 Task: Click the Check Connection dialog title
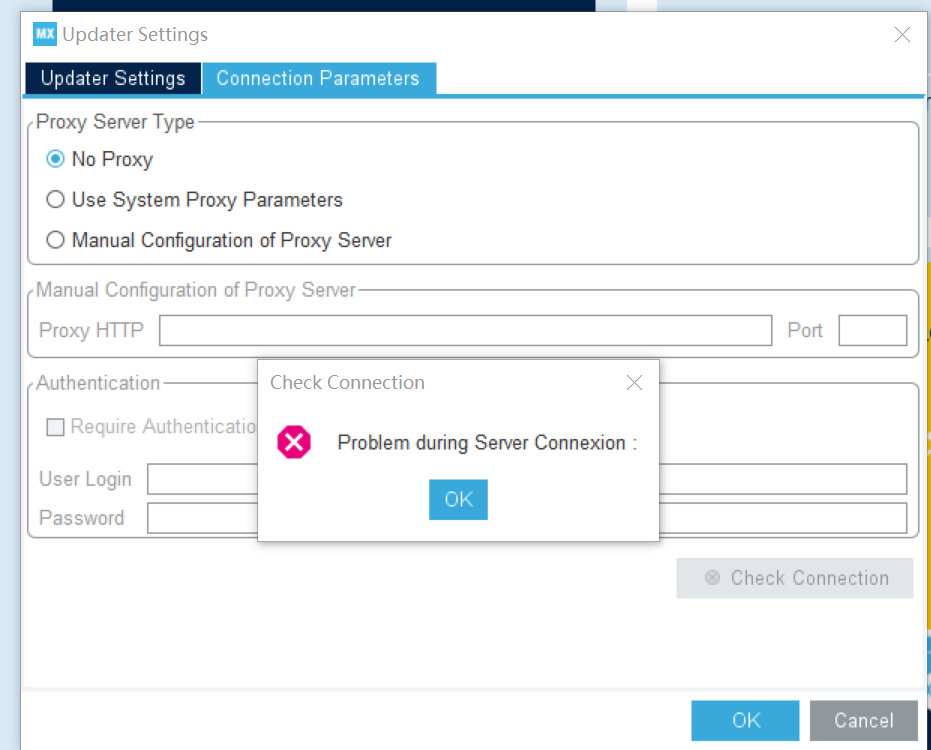click(347, 382)
